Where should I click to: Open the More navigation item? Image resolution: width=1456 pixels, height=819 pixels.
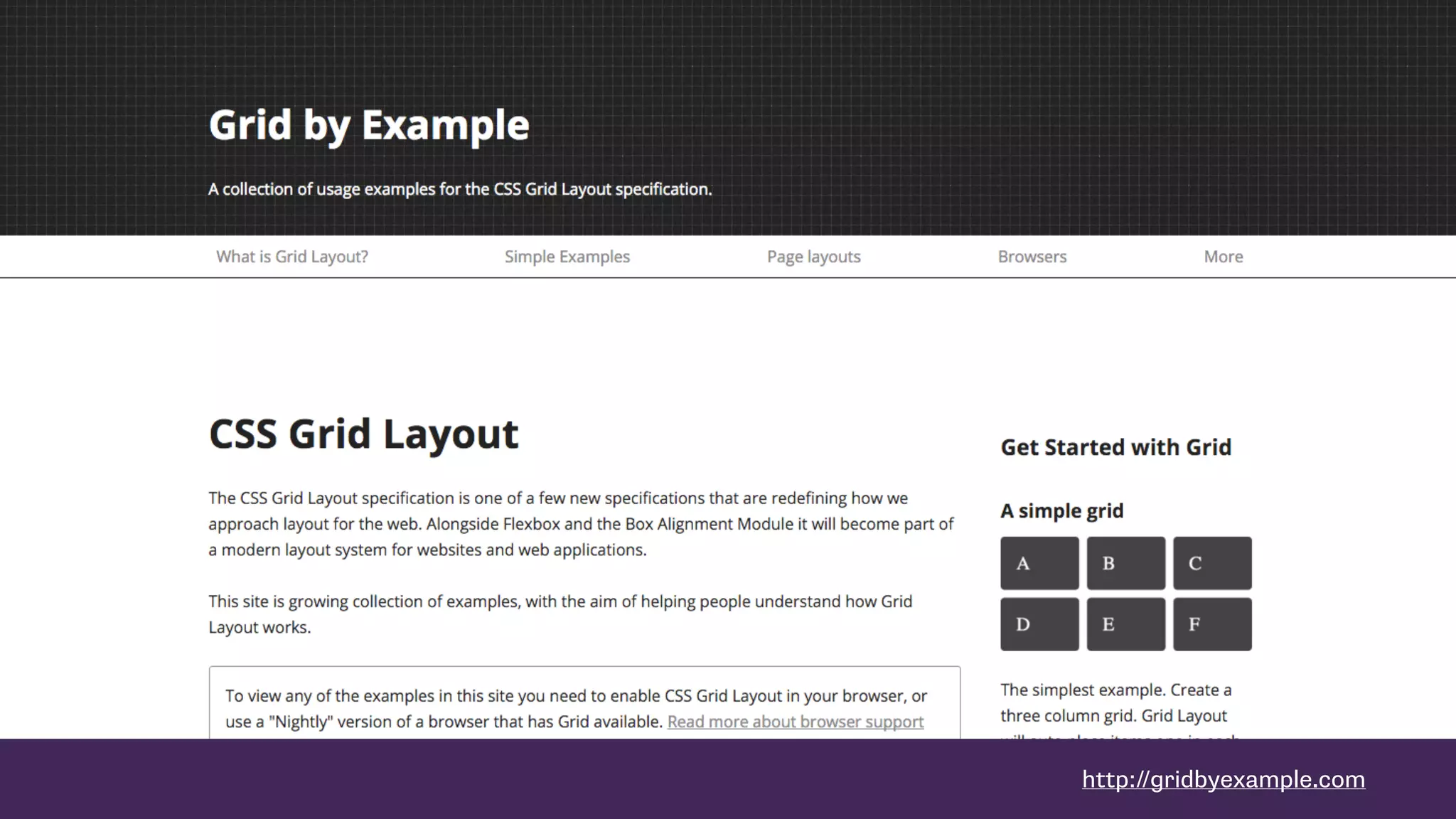click(1223, 257)
